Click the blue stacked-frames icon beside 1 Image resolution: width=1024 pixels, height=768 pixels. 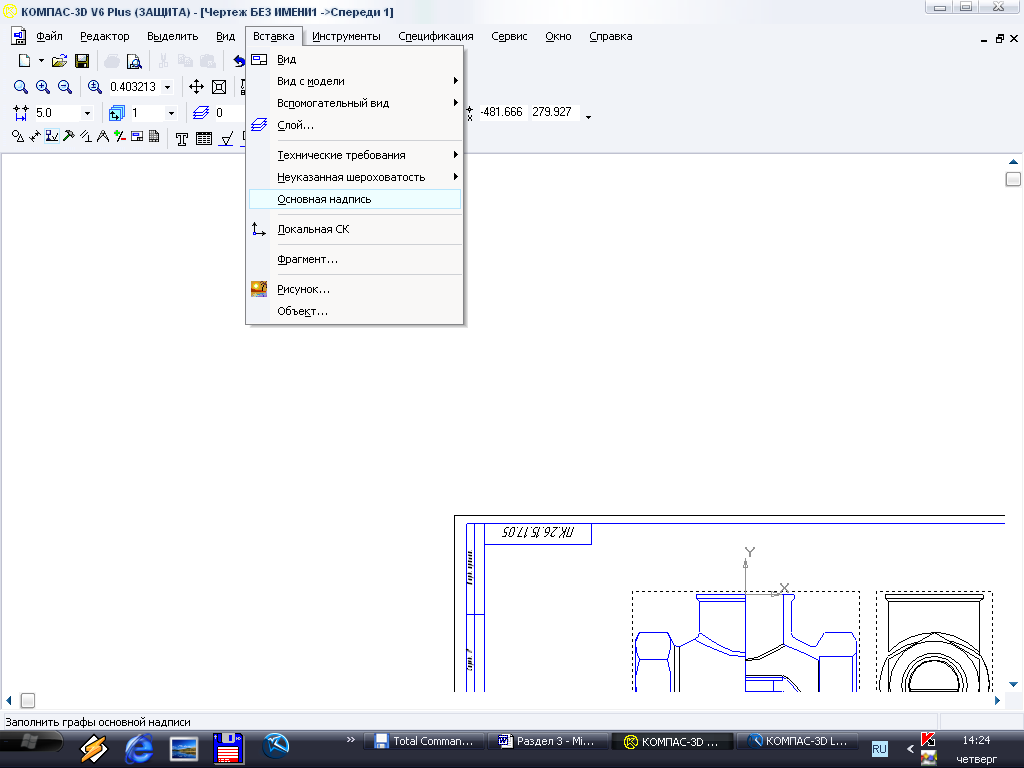point(117,113)
